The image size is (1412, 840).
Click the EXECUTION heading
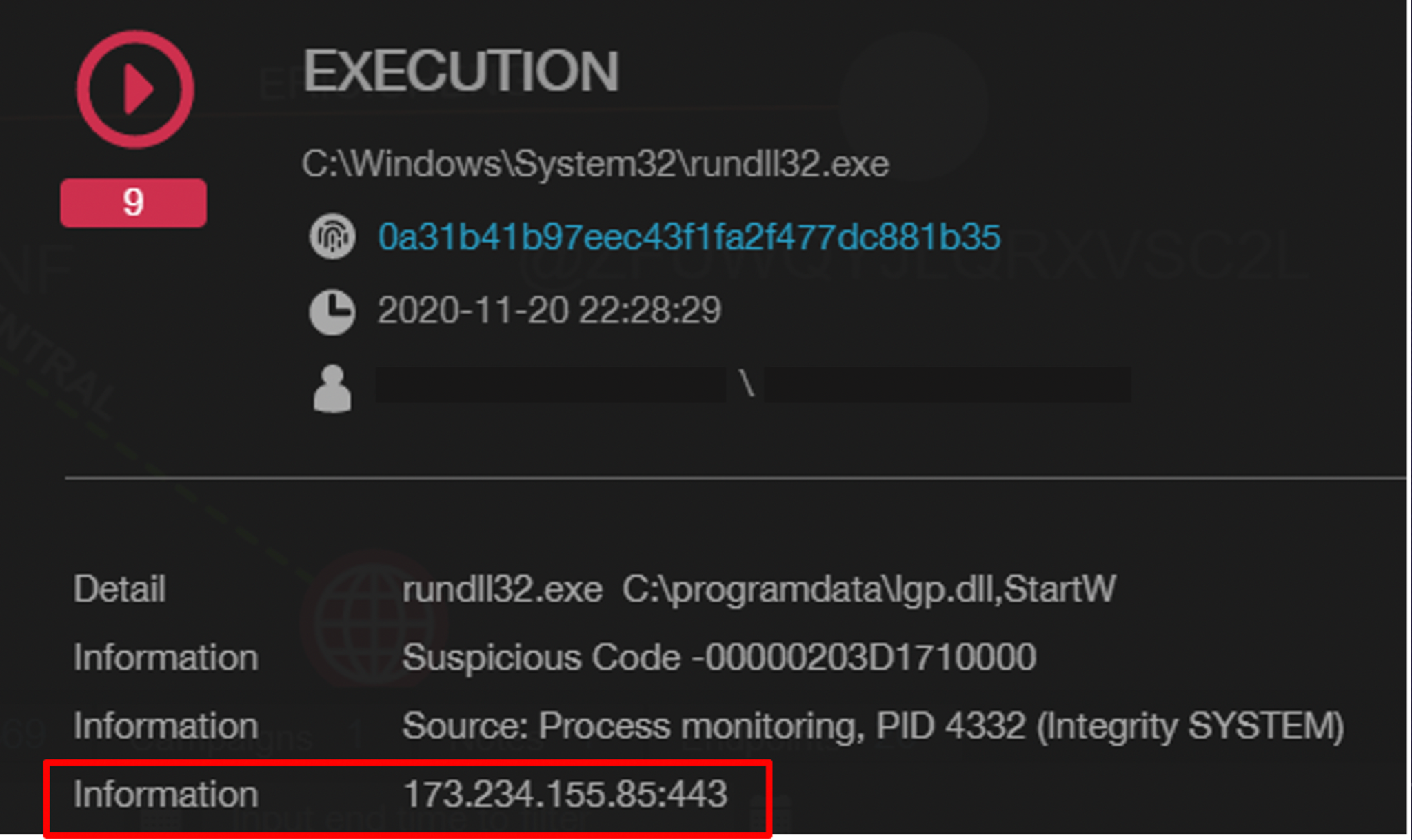pyautogui.click(x=461, y=71)
